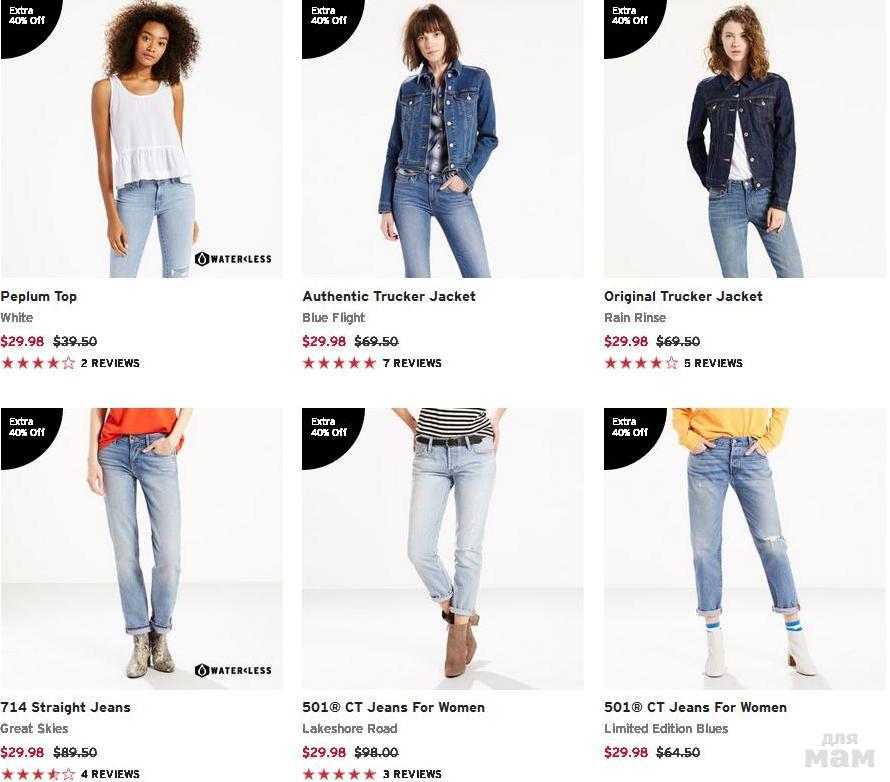
Task: View the white Peplum Top model photo
Action: 141,139
